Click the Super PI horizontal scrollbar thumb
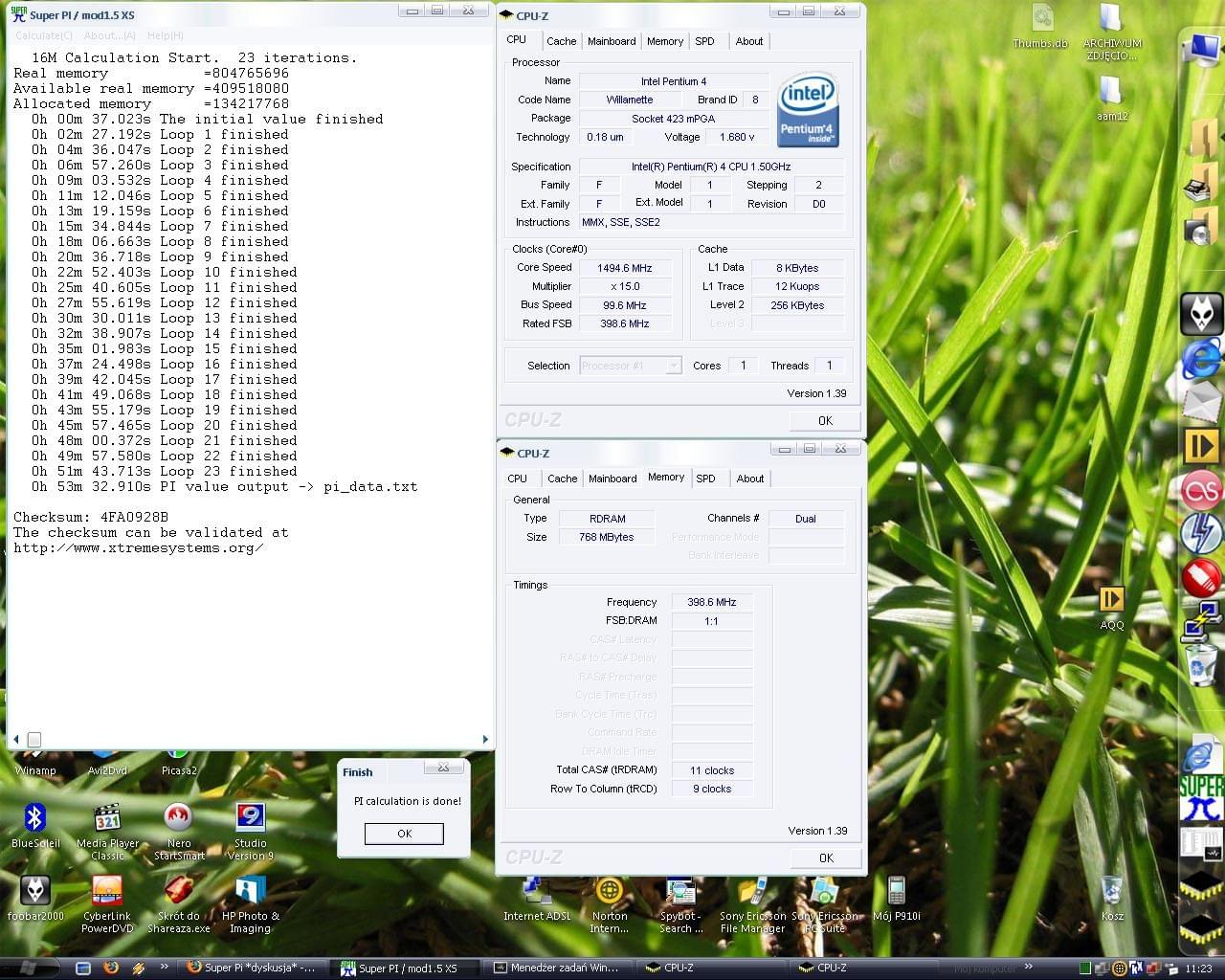Image resolution: width=1225 pixels, height=980 pixels. (x=34, y=739)
